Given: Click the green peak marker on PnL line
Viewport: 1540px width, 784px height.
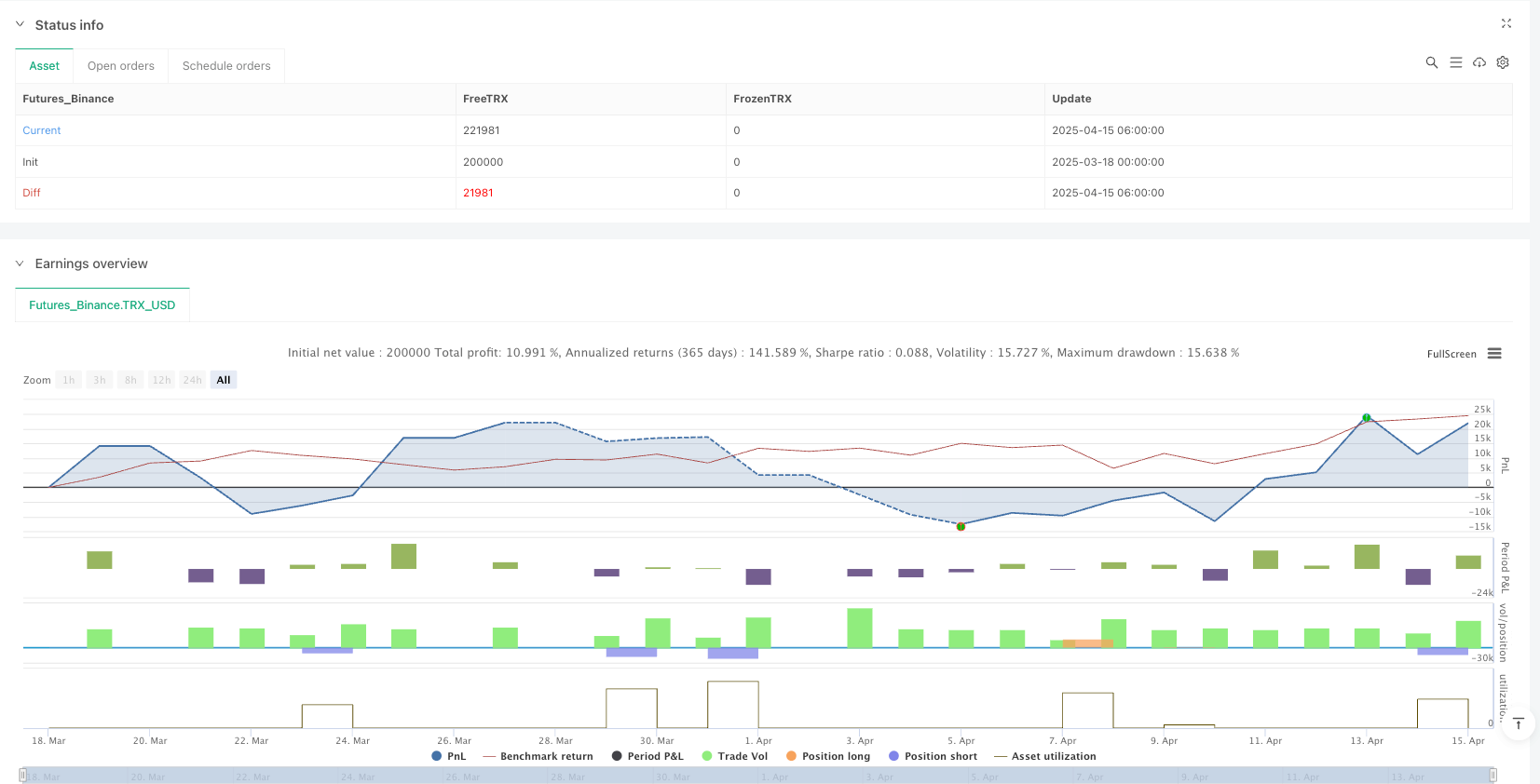Looking at the screenshot, I should [x=1366, y=418].
